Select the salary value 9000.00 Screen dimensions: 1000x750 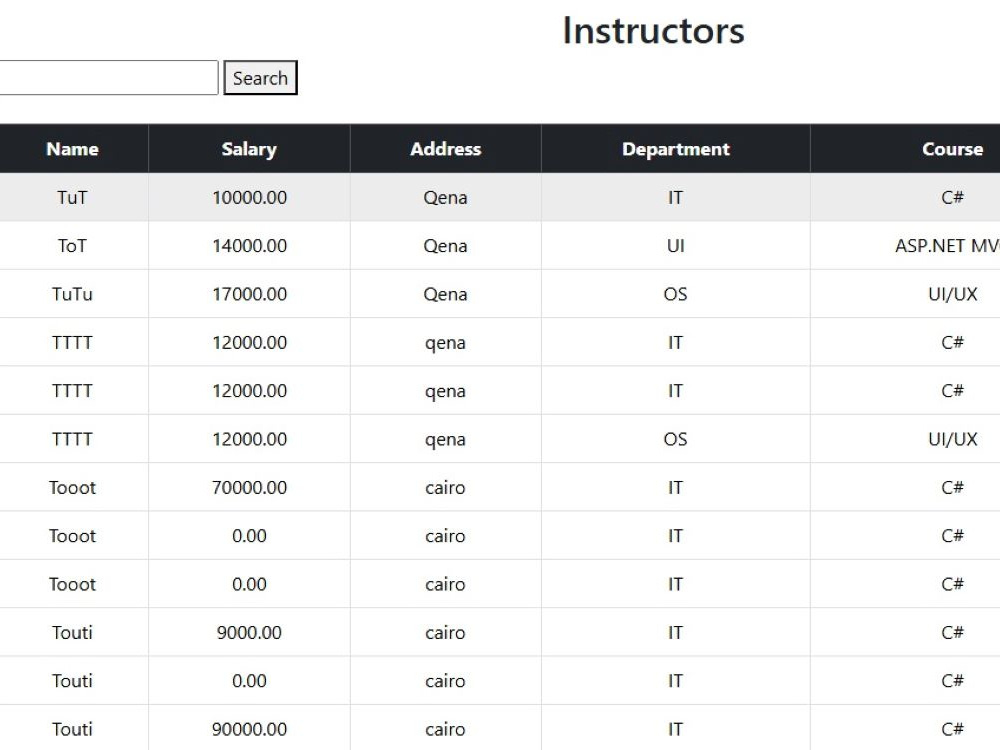[x=249, y=633]
